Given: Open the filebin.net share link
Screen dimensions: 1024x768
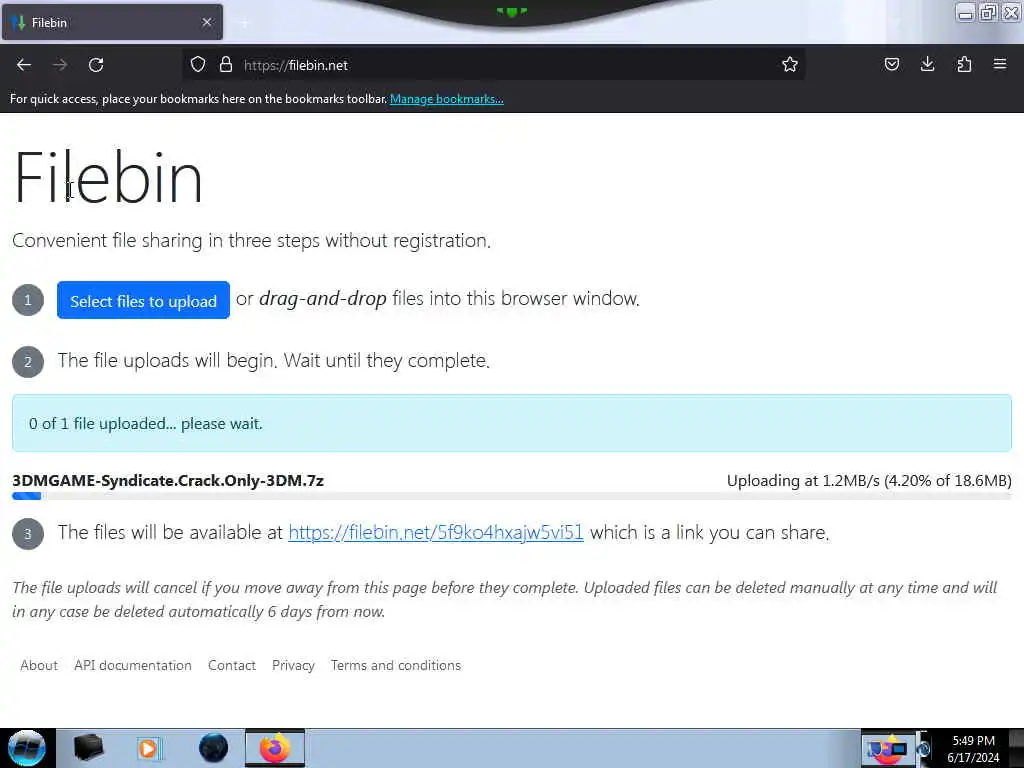Looking at the screenshot, I should (436, 532).
